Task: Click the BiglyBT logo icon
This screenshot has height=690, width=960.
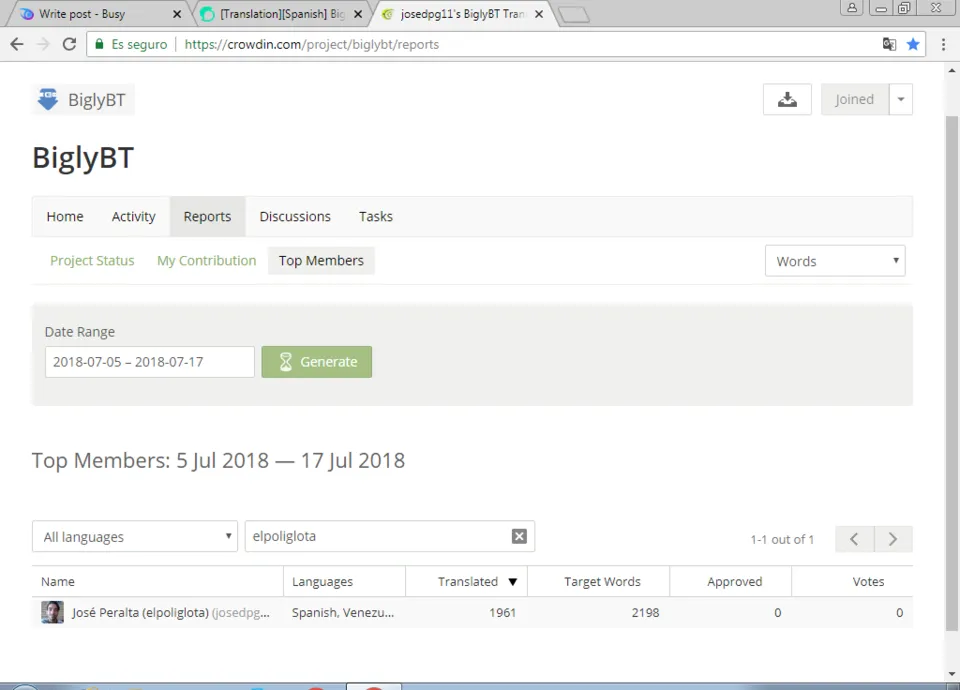Action: click(48, 99)
